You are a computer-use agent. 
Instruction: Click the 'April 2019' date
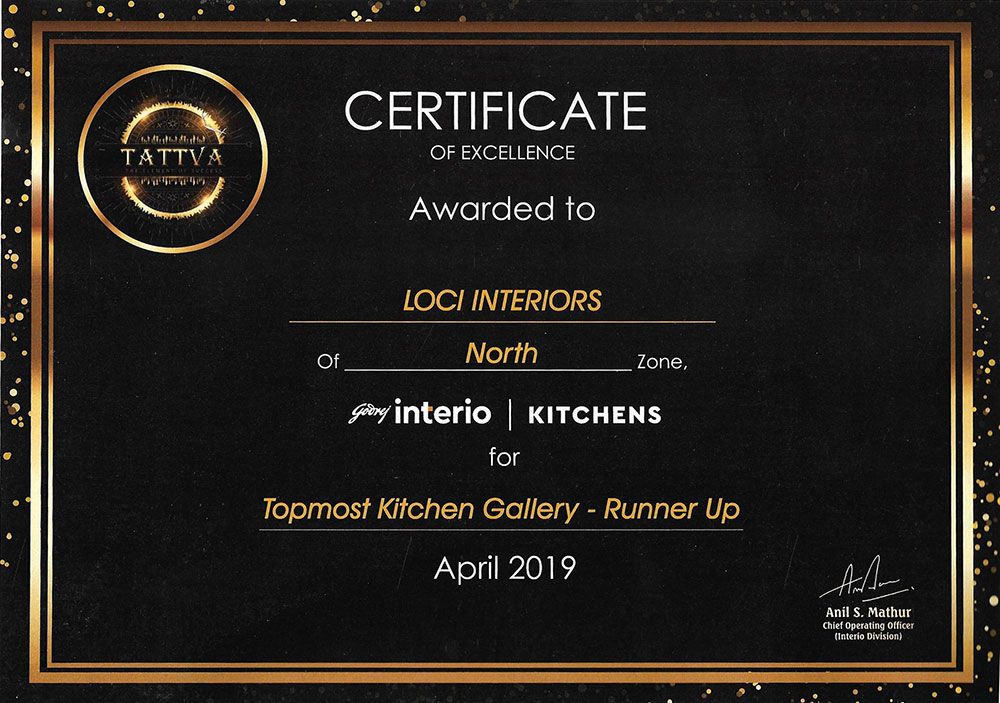504,568
